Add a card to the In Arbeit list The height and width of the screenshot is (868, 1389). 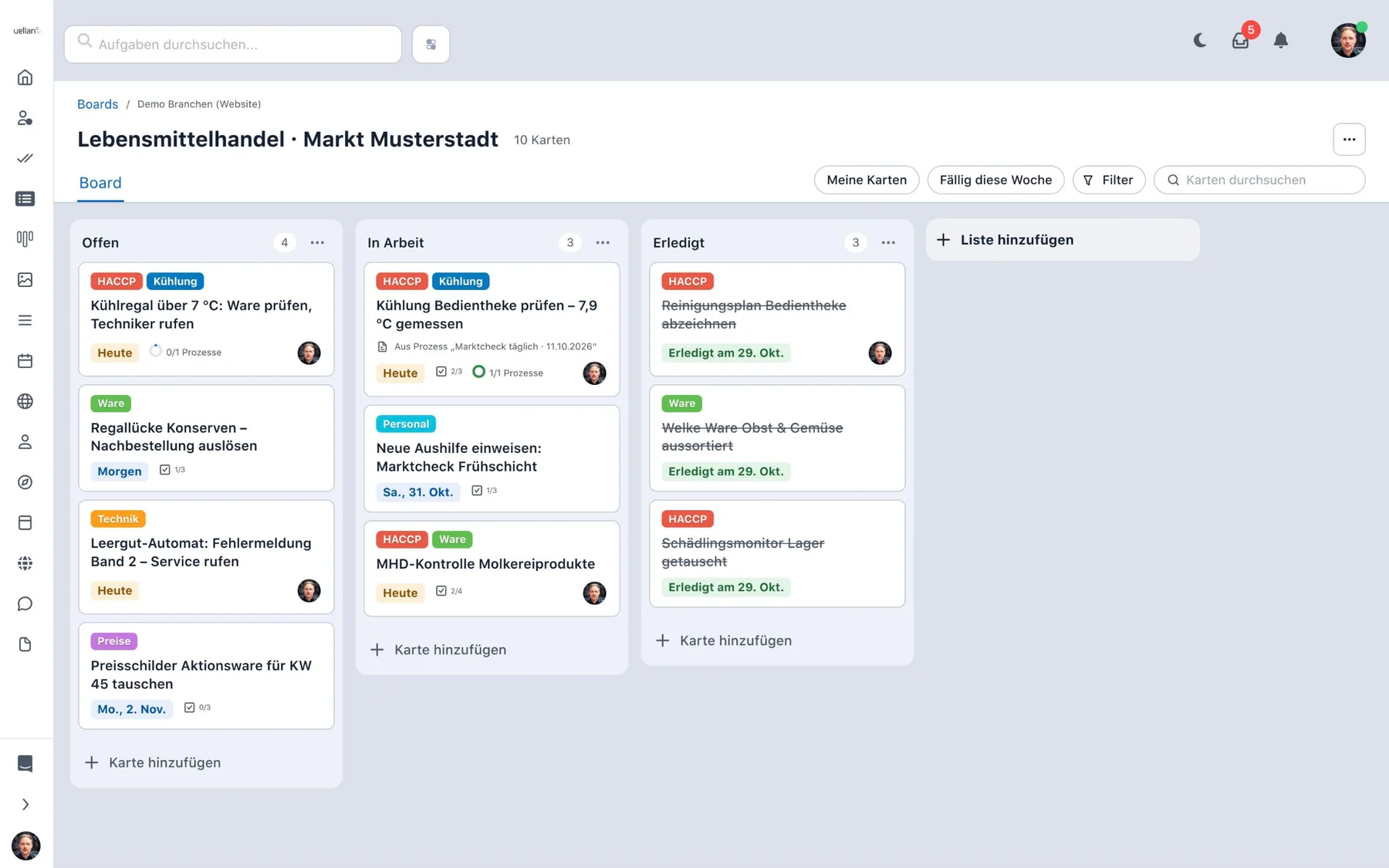click(438, 650)
